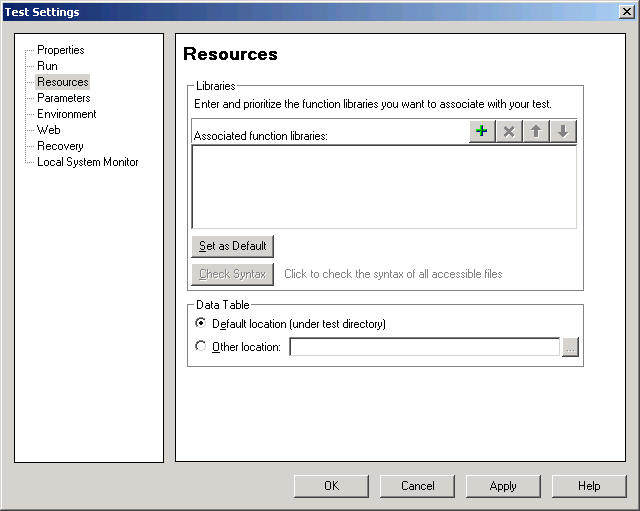
Task: Open the Environment settings node
Action: 67,114
